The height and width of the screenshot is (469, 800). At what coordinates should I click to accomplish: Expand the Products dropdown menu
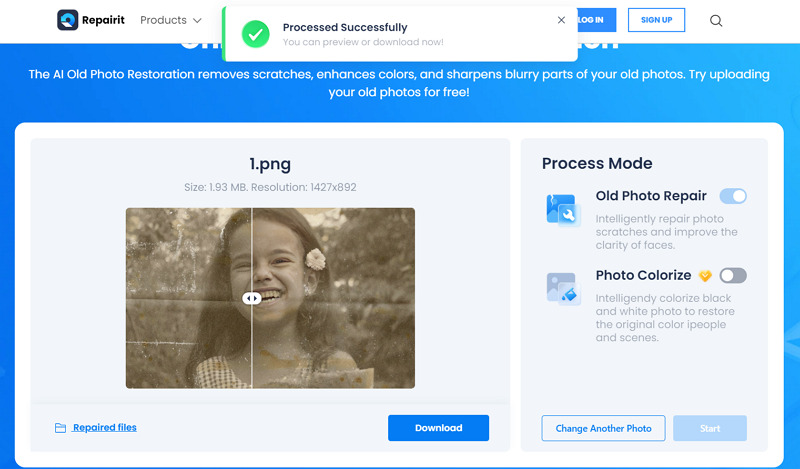(x=170, y=20)
